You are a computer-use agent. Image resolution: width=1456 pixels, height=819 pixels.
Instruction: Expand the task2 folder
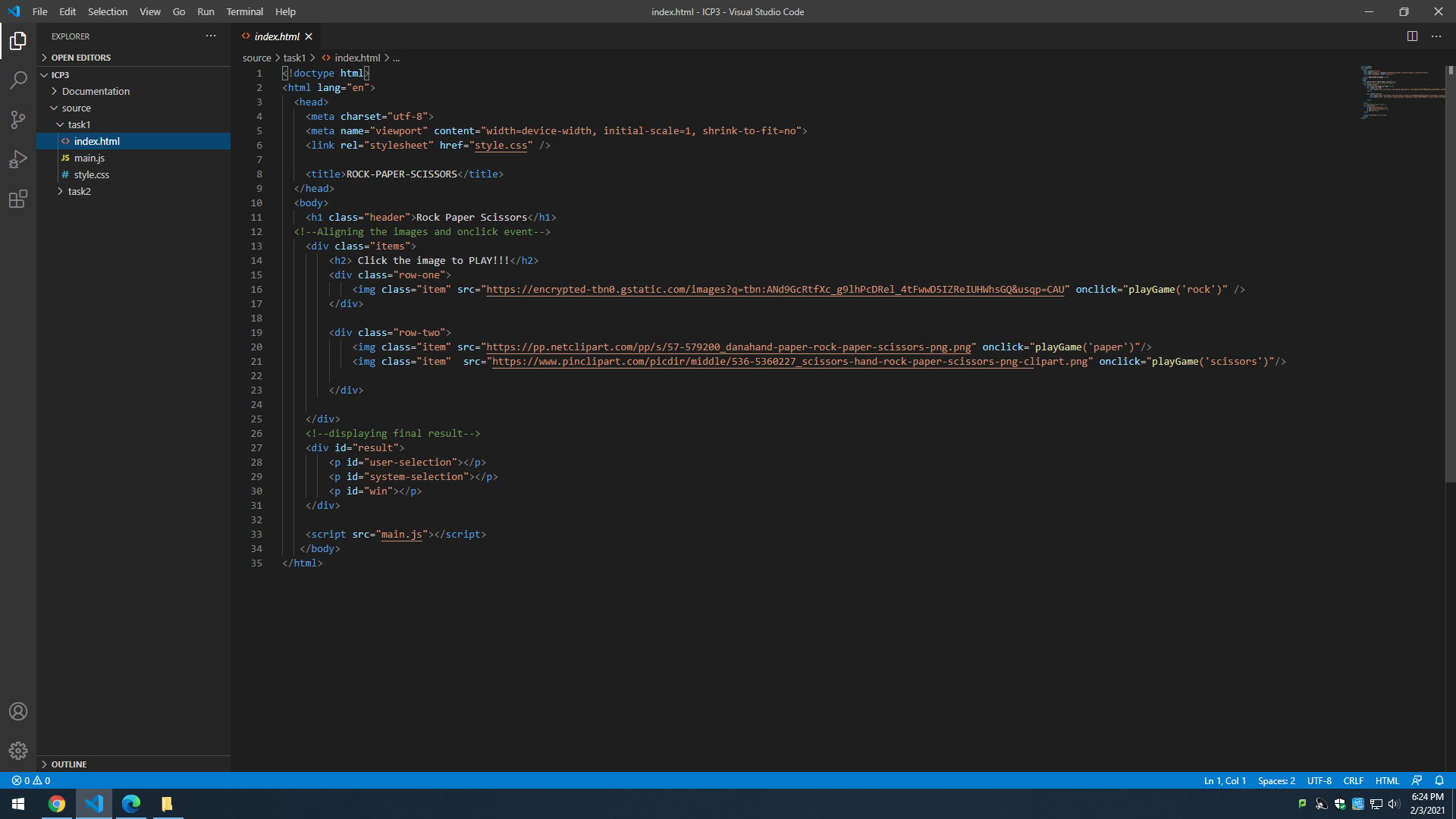tap(79, 191)
